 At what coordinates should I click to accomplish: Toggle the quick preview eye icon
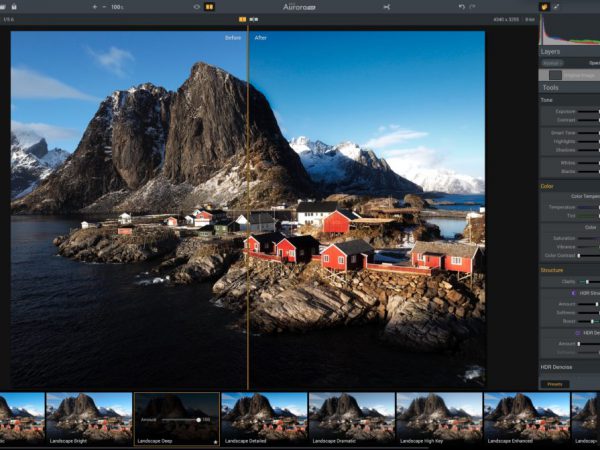click(x=196, y=7)
